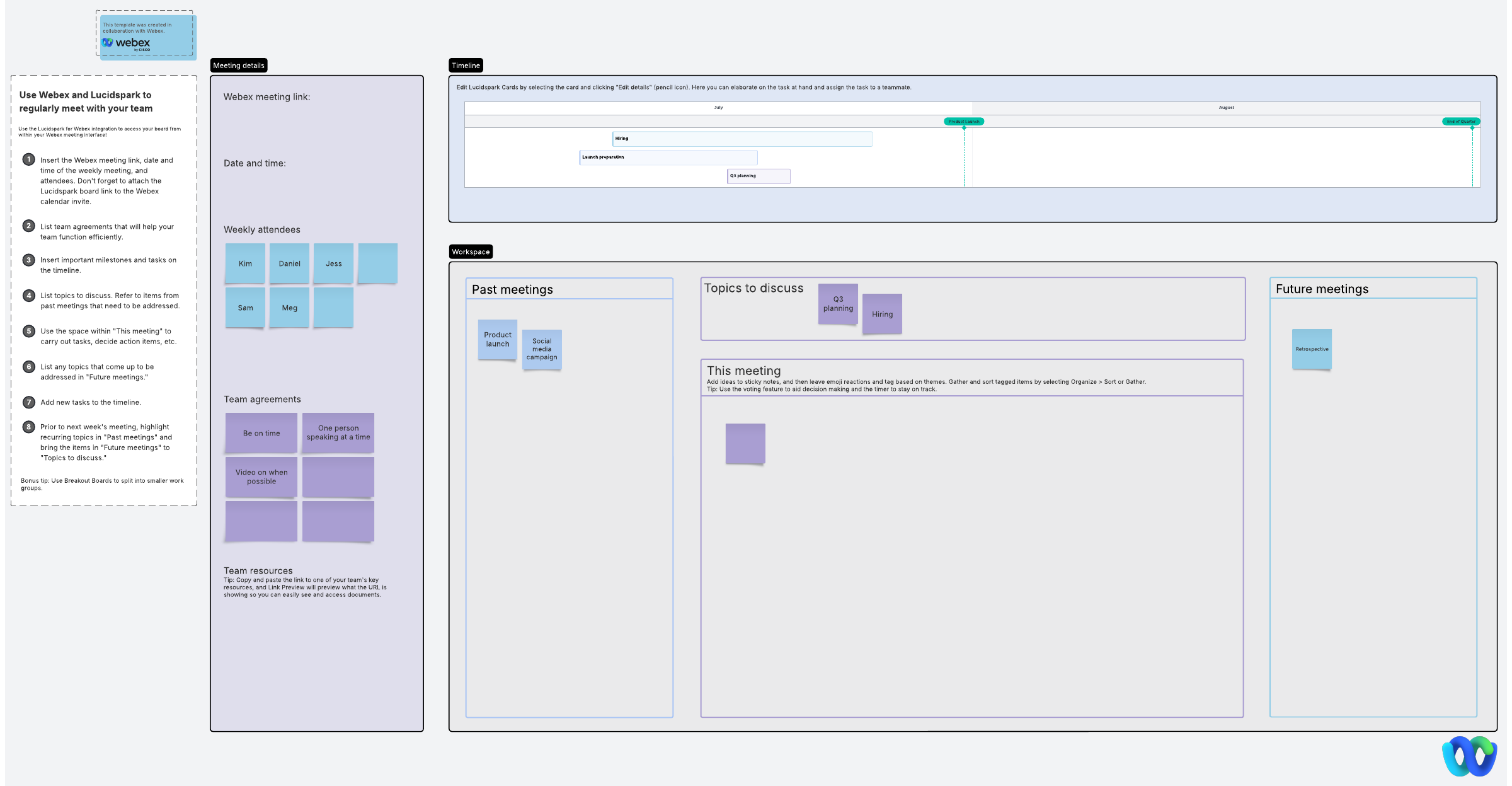Select the Social media campaign sticky note
Viewport: 1512px width, 786px height.
tap(542, 349)
